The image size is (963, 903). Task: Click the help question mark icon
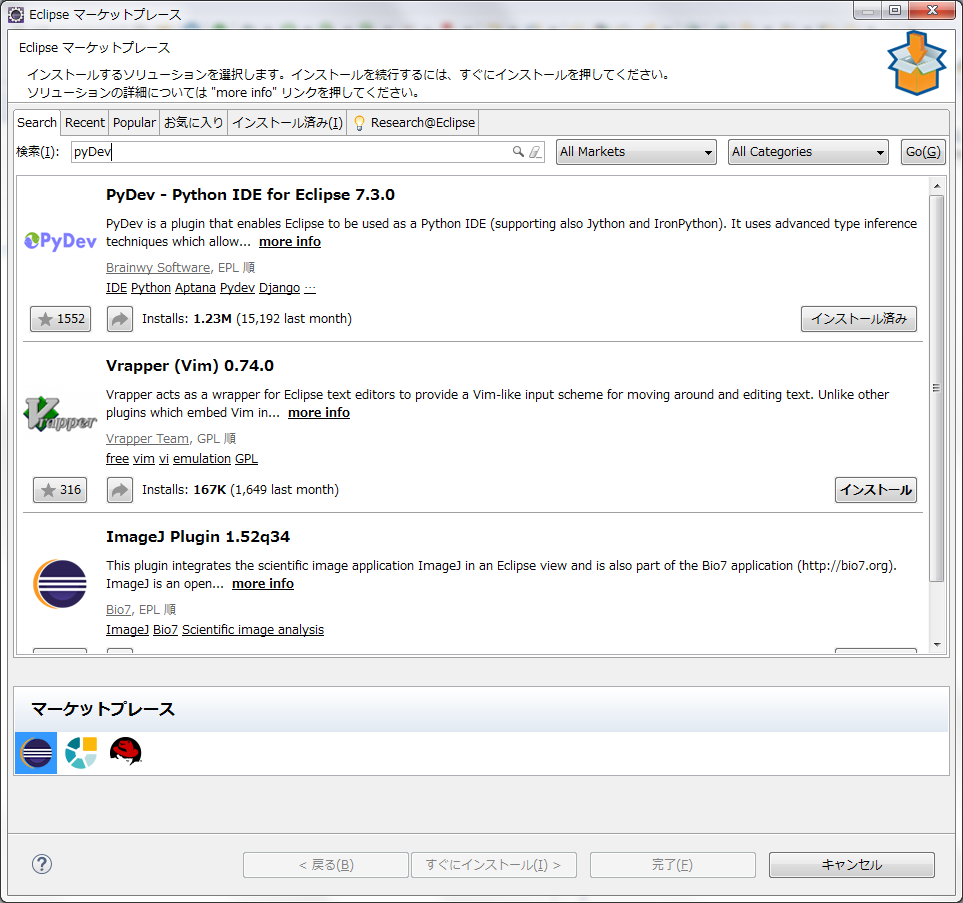(42, 864)
